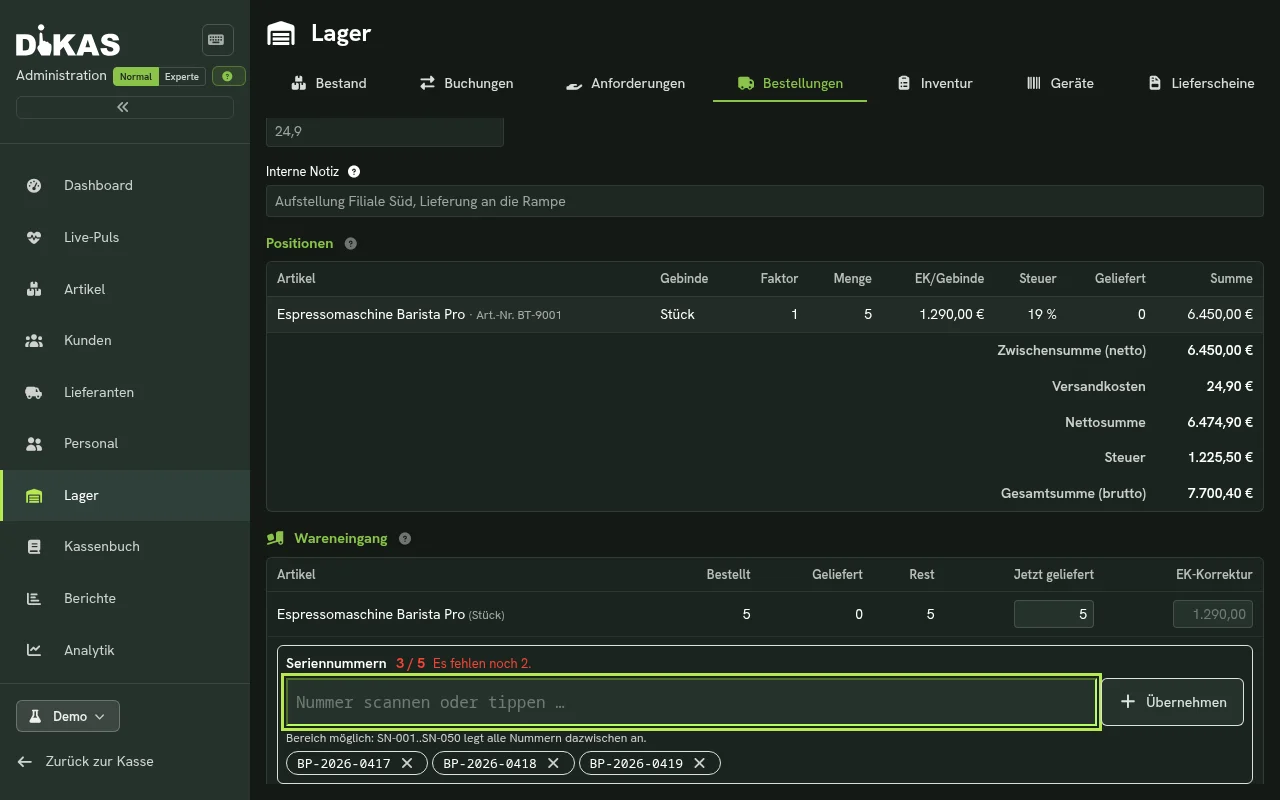Remove serial number BP-2026-0418
The width and height of the screenshot is (1280, 800).
(553, 763)
